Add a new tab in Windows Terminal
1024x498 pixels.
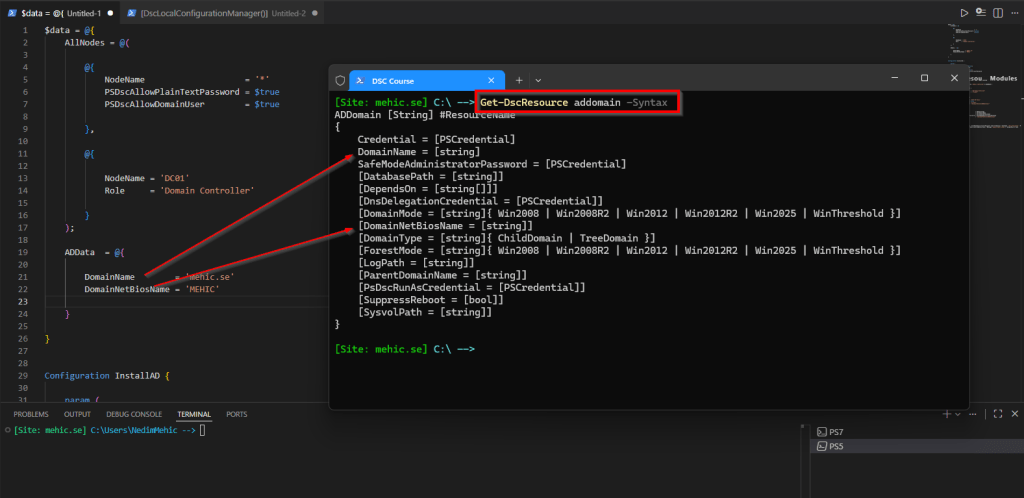pos(519,80)
